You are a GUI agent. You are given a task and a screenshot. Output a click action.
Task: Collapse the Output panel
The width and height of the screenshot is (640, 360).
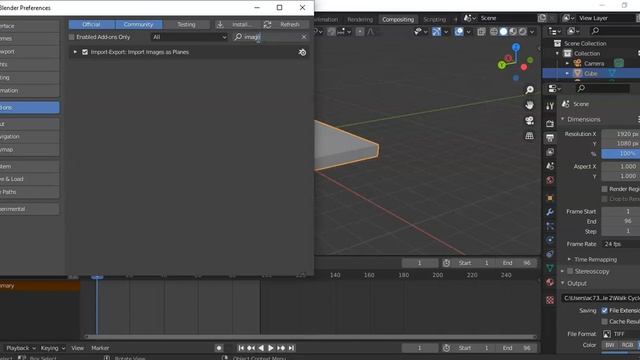pos(562,283)
